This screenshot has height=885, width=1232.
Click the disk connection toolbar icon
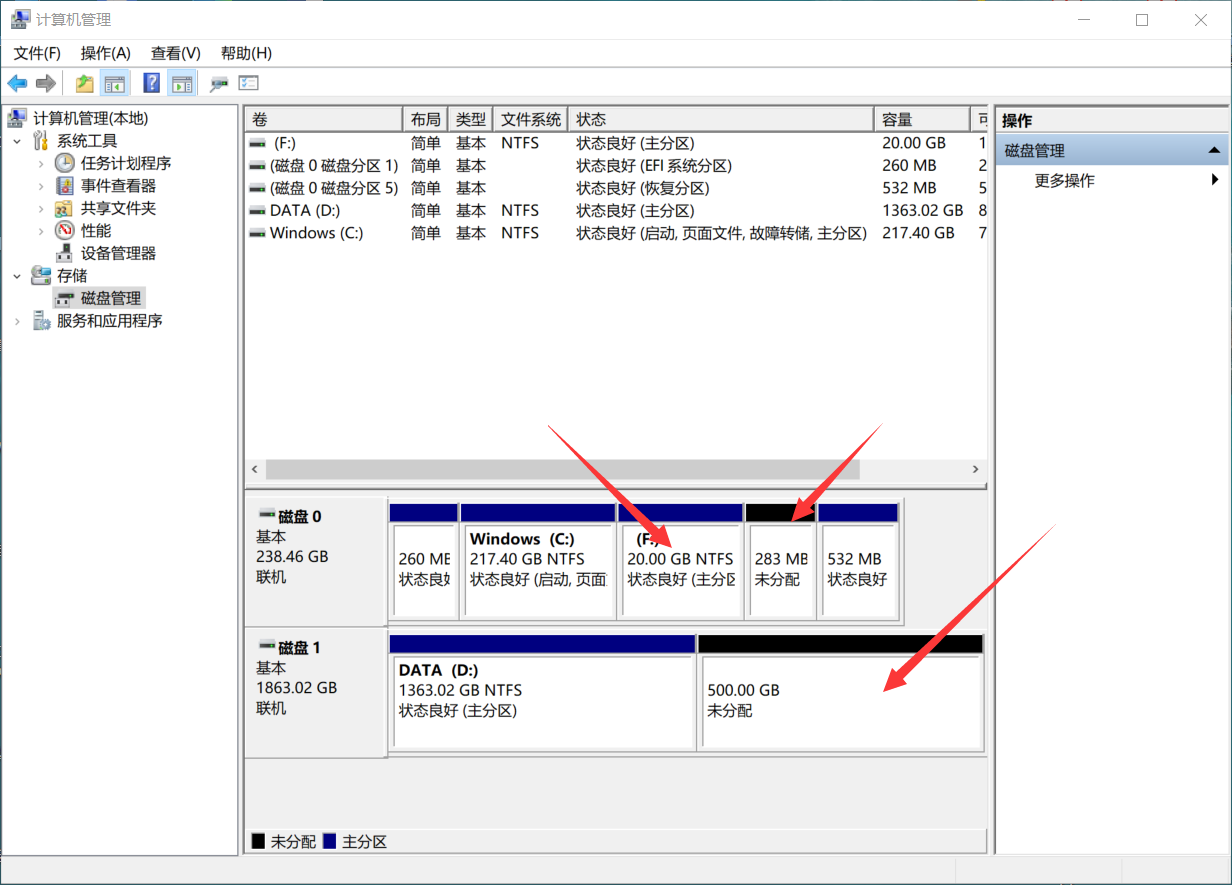coord(218,84)
